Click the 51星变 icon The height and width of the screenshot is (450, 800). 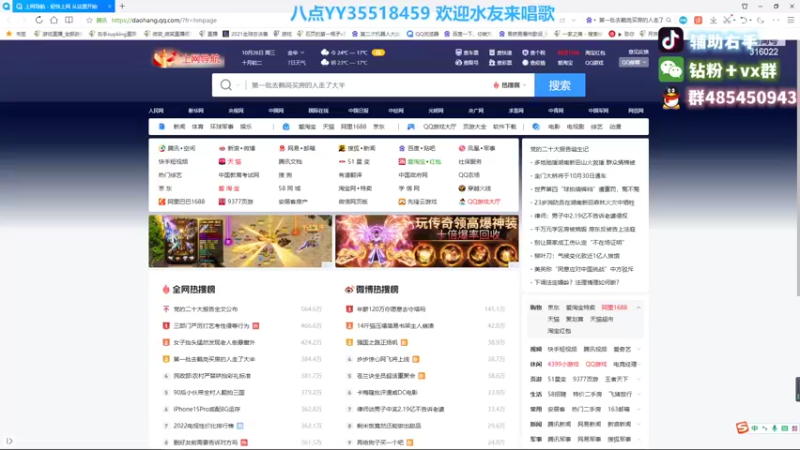[342, 161]
